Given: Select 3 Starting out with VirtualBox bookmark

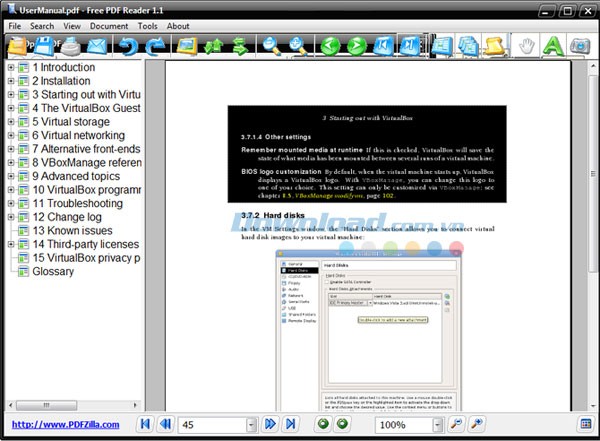Looking at the screenshot, I should [86, 95].
